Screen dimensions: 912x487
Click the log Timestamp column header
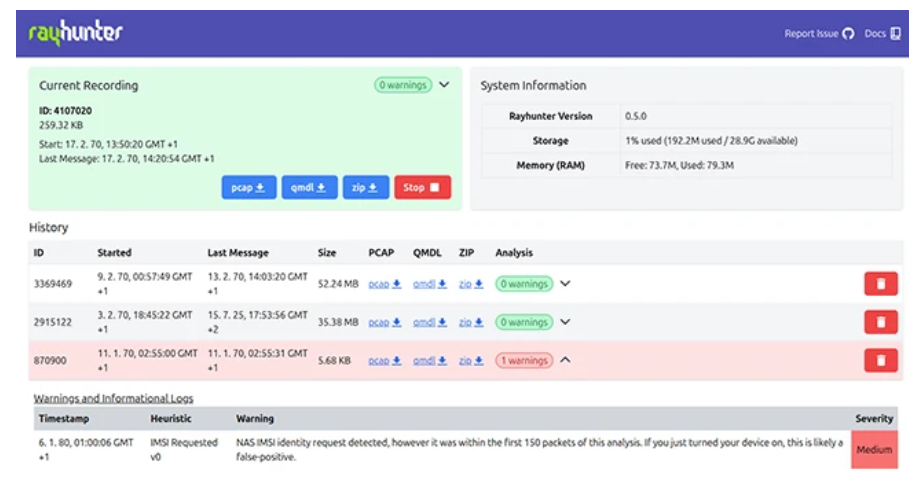pyautogui.click(x=64, y=419)
